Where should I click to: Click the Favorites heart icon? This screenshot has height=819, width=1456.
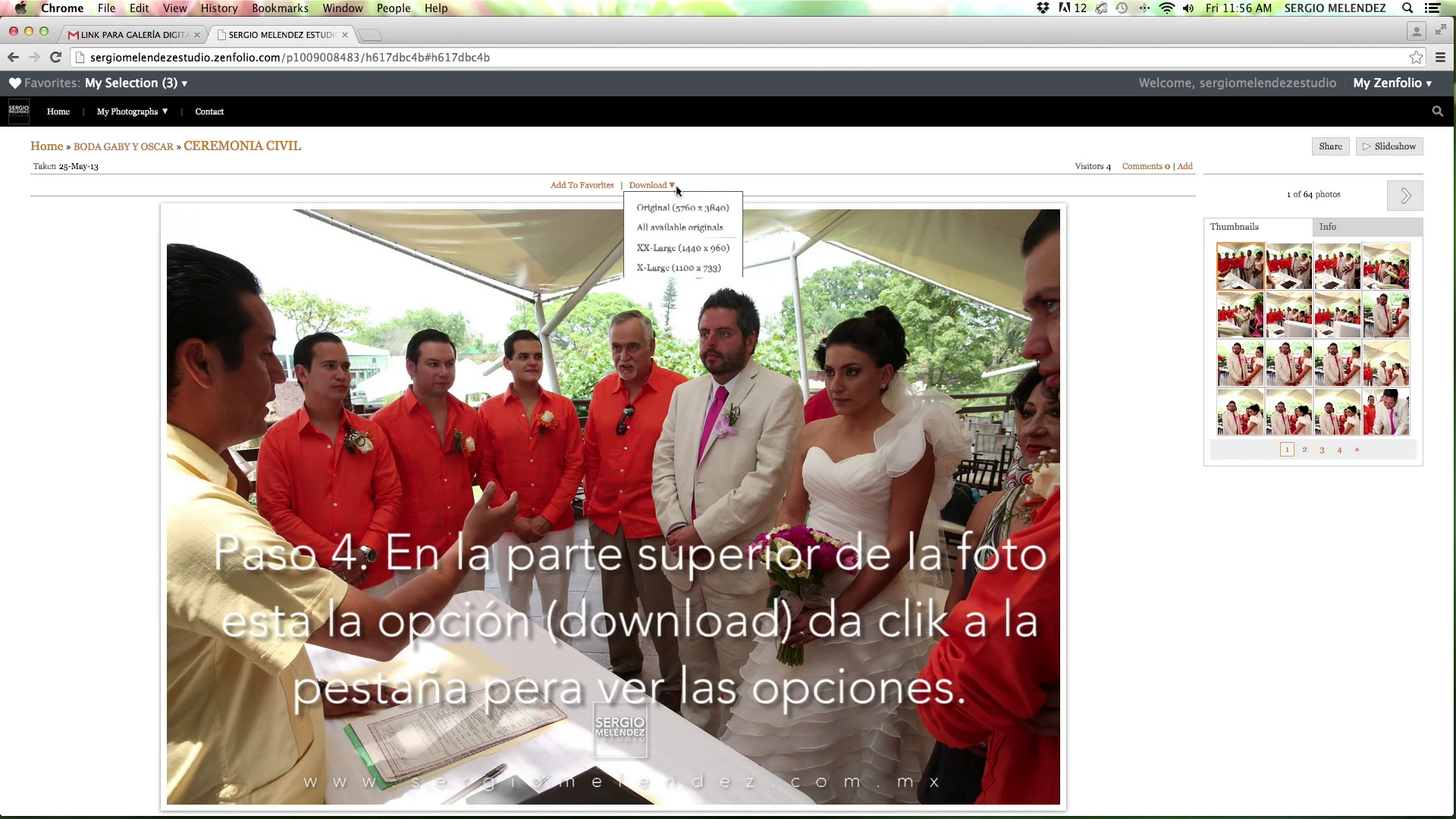click(14, 83)
